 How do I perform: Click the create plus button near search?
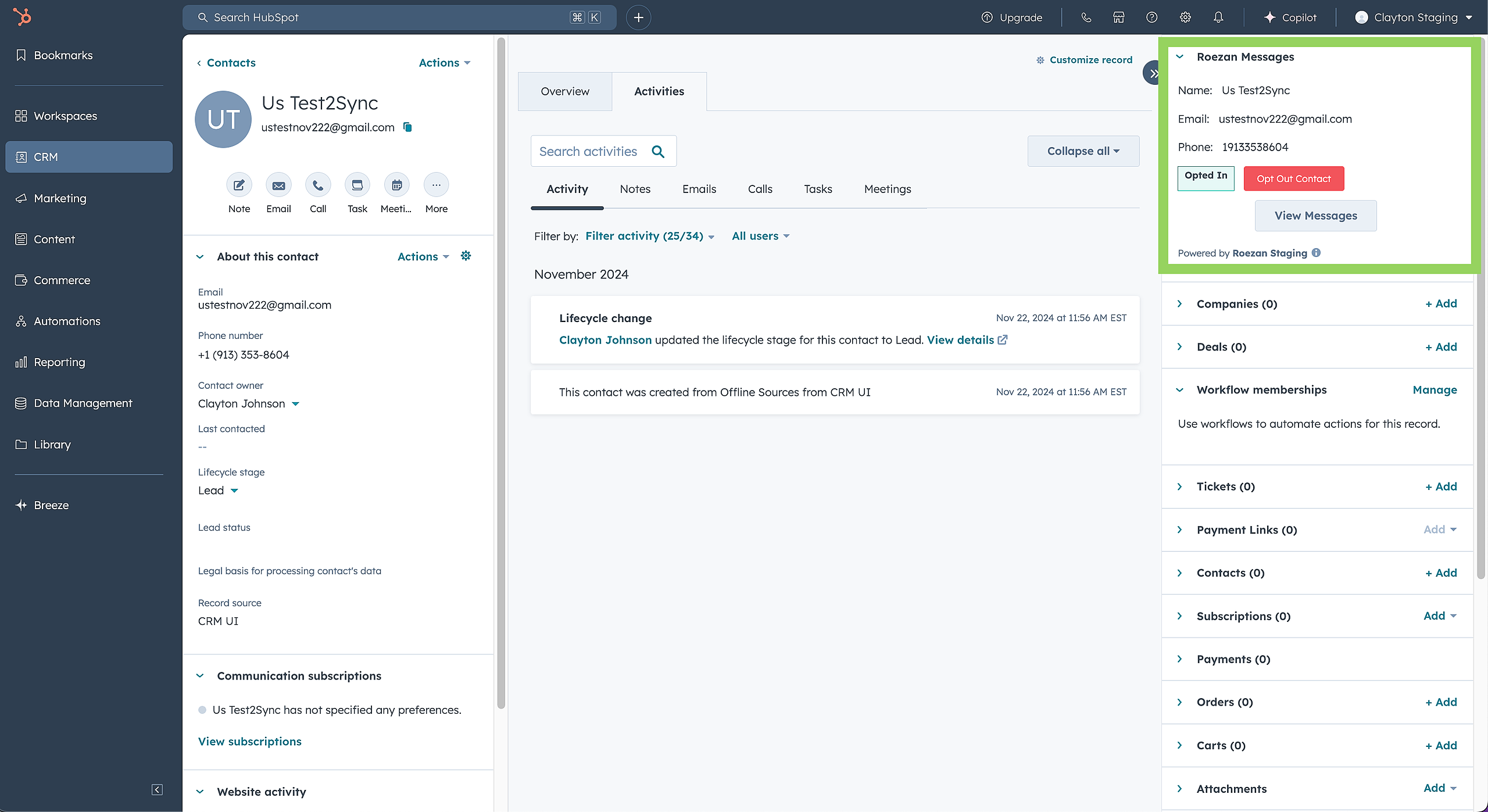pos(638,17)
